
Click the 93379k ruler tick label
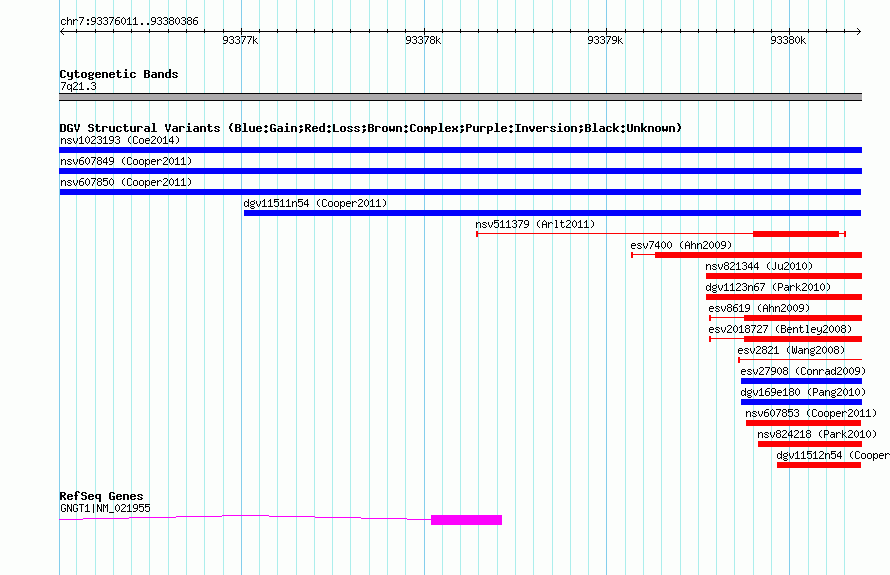(605, 40)
